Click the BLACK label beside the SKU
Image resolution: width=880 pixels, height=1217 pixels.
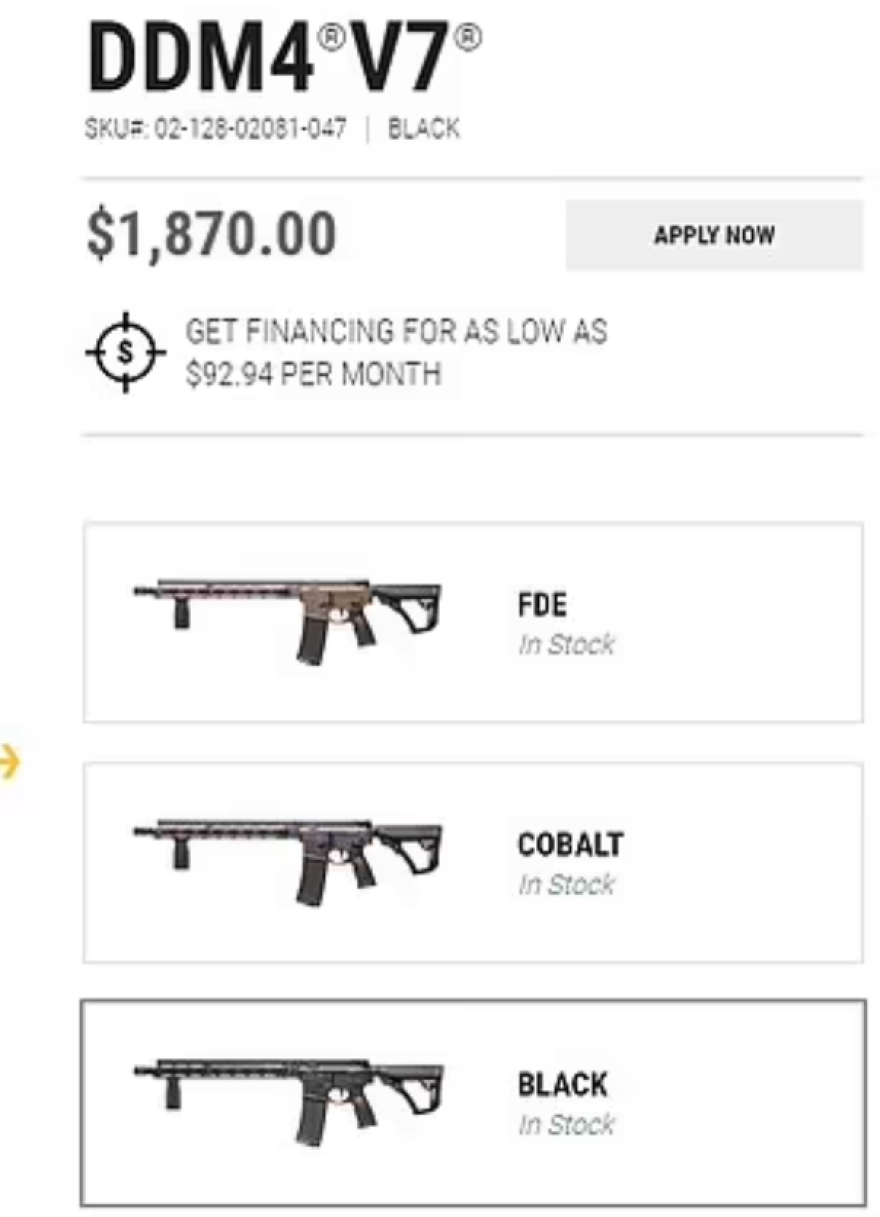(x=424, y=129)
